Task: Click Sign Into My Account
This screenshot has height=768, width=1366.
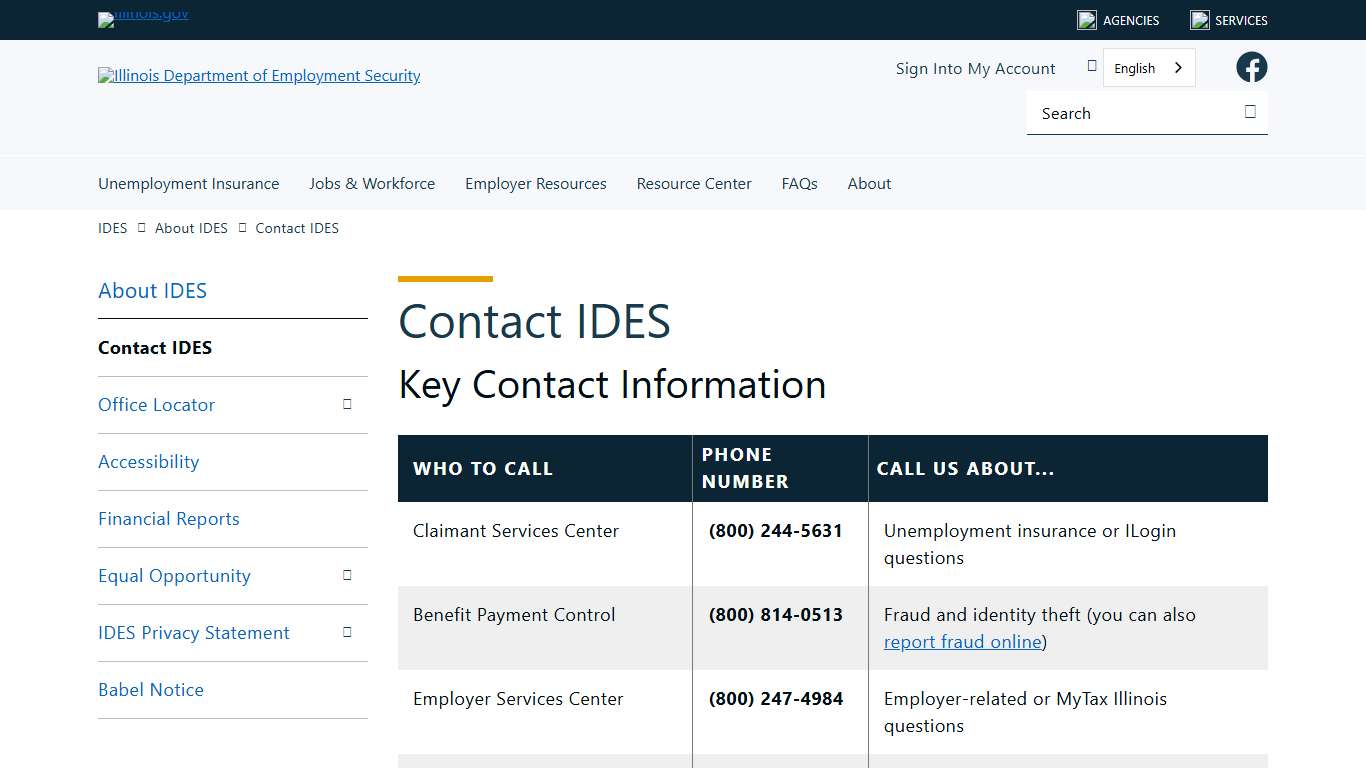Action: [x=975, y=68]
